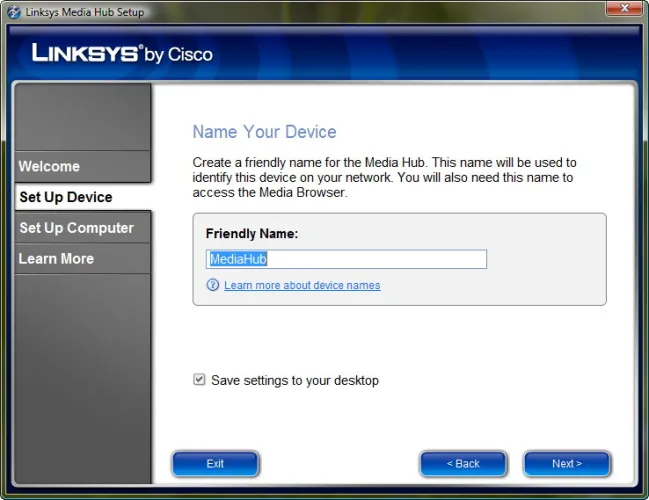
Task: Go to Set Up Computer step
Action: tap(83, 228)
